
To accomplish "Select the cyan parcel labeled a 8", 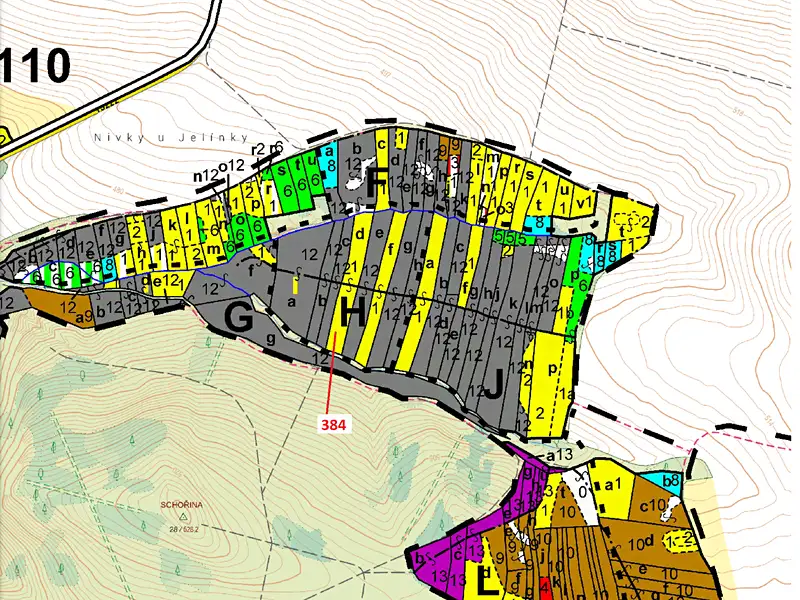I will pyautogui.click(x=330, y=165).
